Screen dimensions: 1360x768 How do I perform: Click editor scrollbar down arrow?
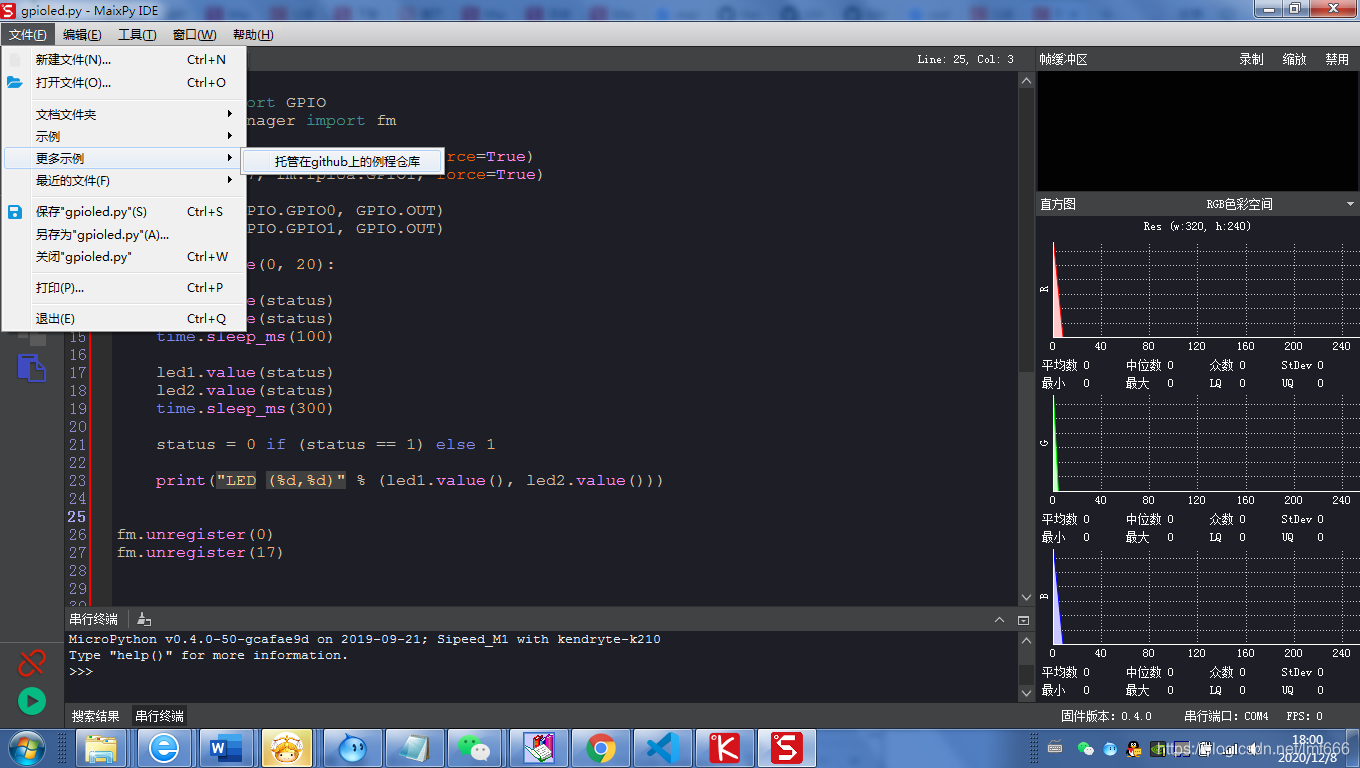click(1025, 597)
